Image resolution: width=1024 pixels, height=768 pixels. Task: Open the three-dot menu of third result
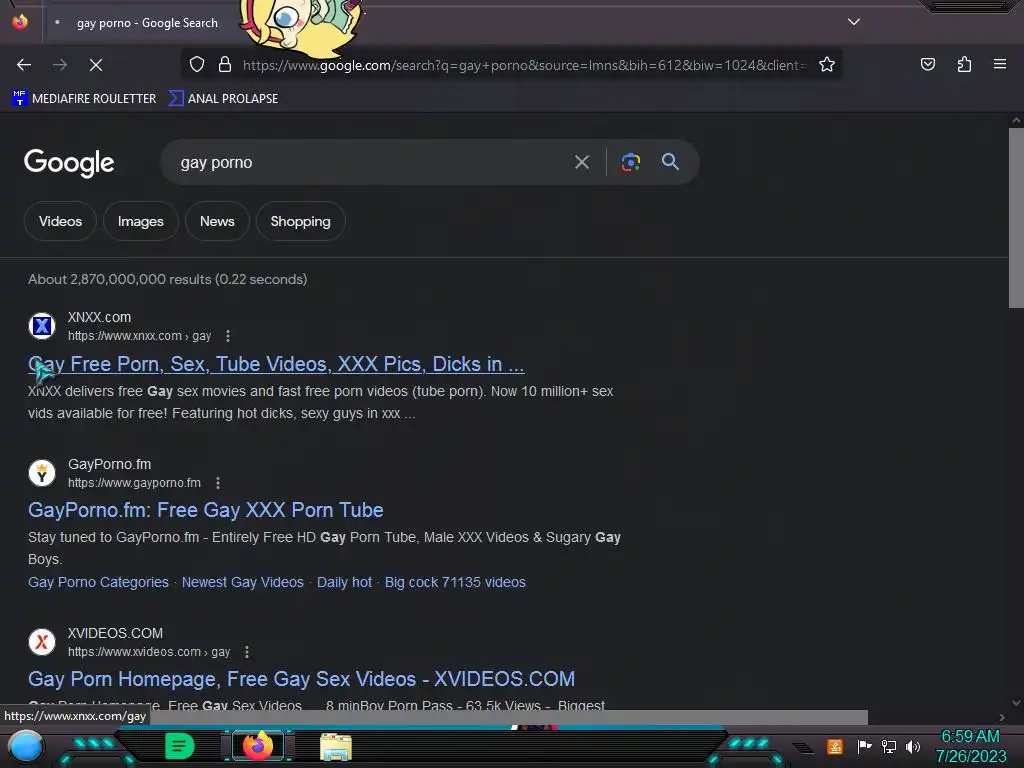point(247,652)
